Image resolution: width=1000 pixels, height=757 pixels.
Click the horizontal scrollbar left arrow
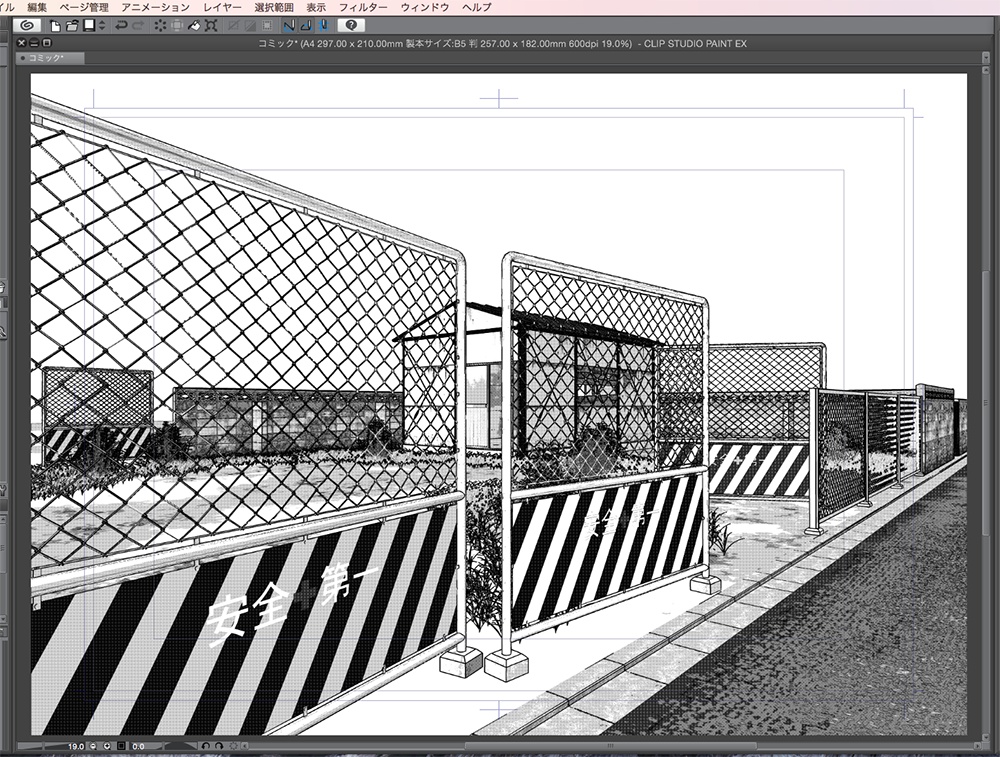tap(245, 746)
